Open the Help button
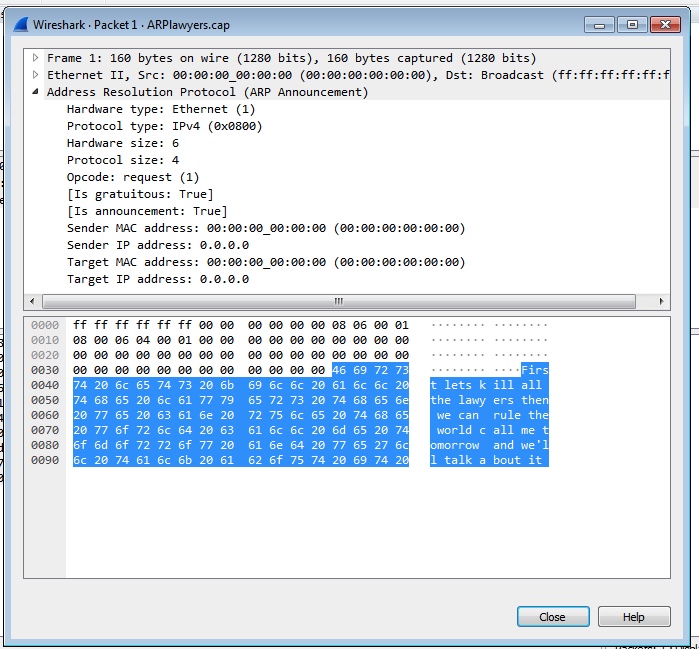The image size is (699, 649). [x=633, y=617]
